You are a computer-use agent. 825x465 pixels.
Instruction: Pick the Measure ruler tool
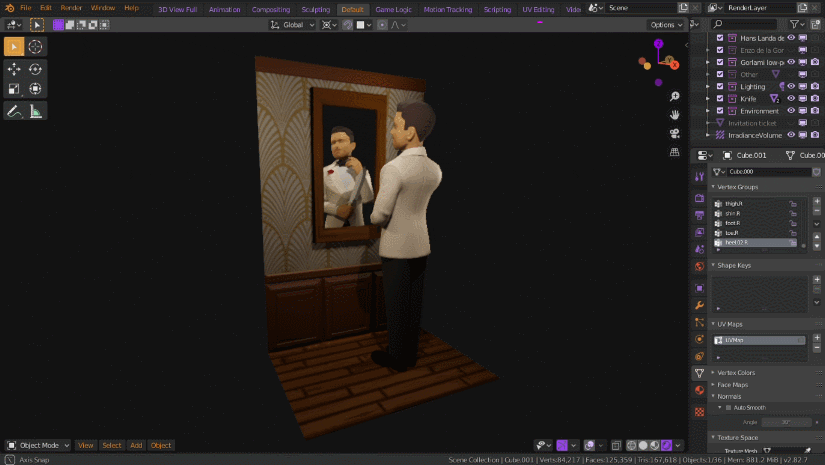[35, 111]
